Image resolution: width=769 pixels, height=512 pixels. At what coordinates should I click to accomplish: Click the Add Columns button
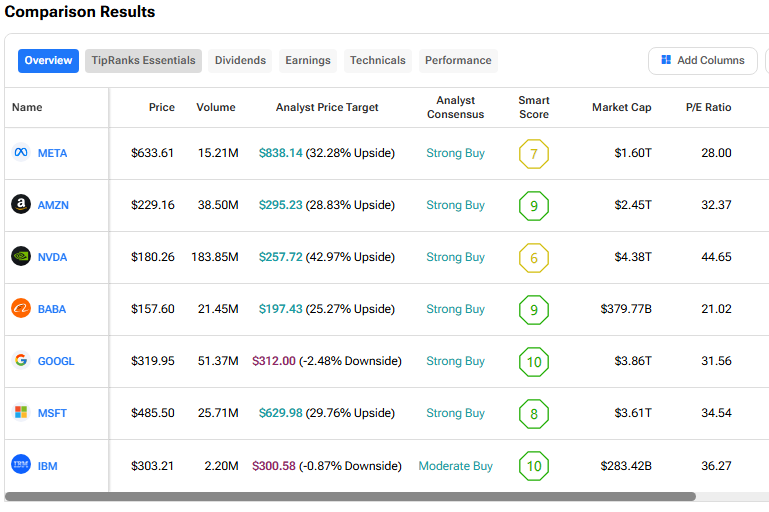[x=702, y=61]
